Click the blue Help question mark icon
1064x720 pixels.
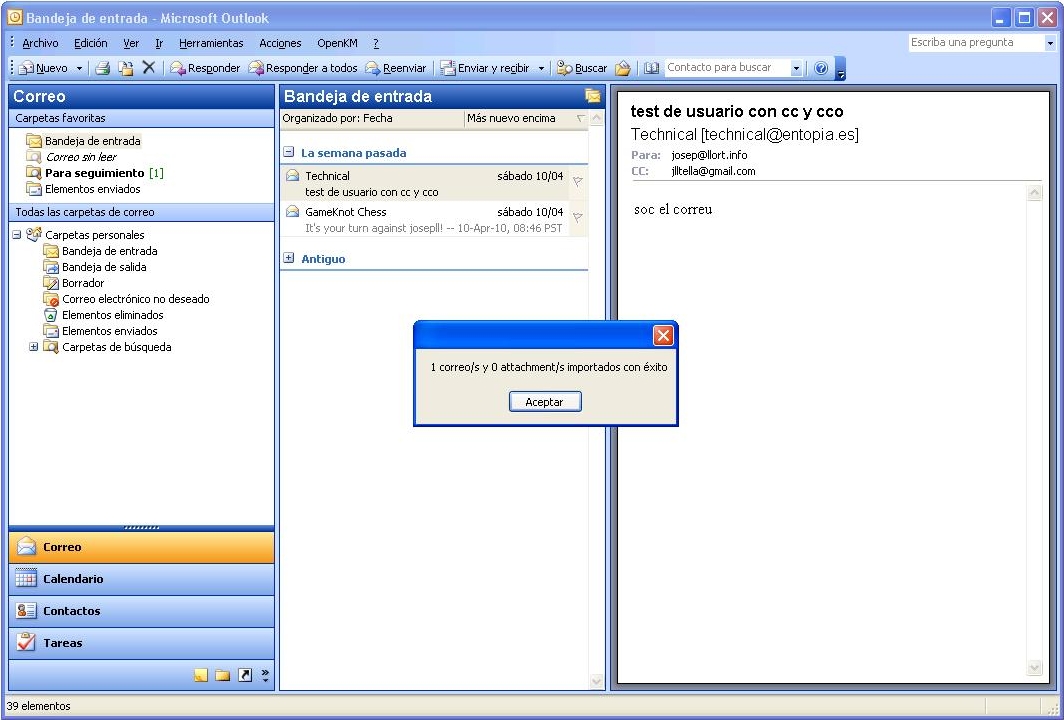click(x=821, y=68)
